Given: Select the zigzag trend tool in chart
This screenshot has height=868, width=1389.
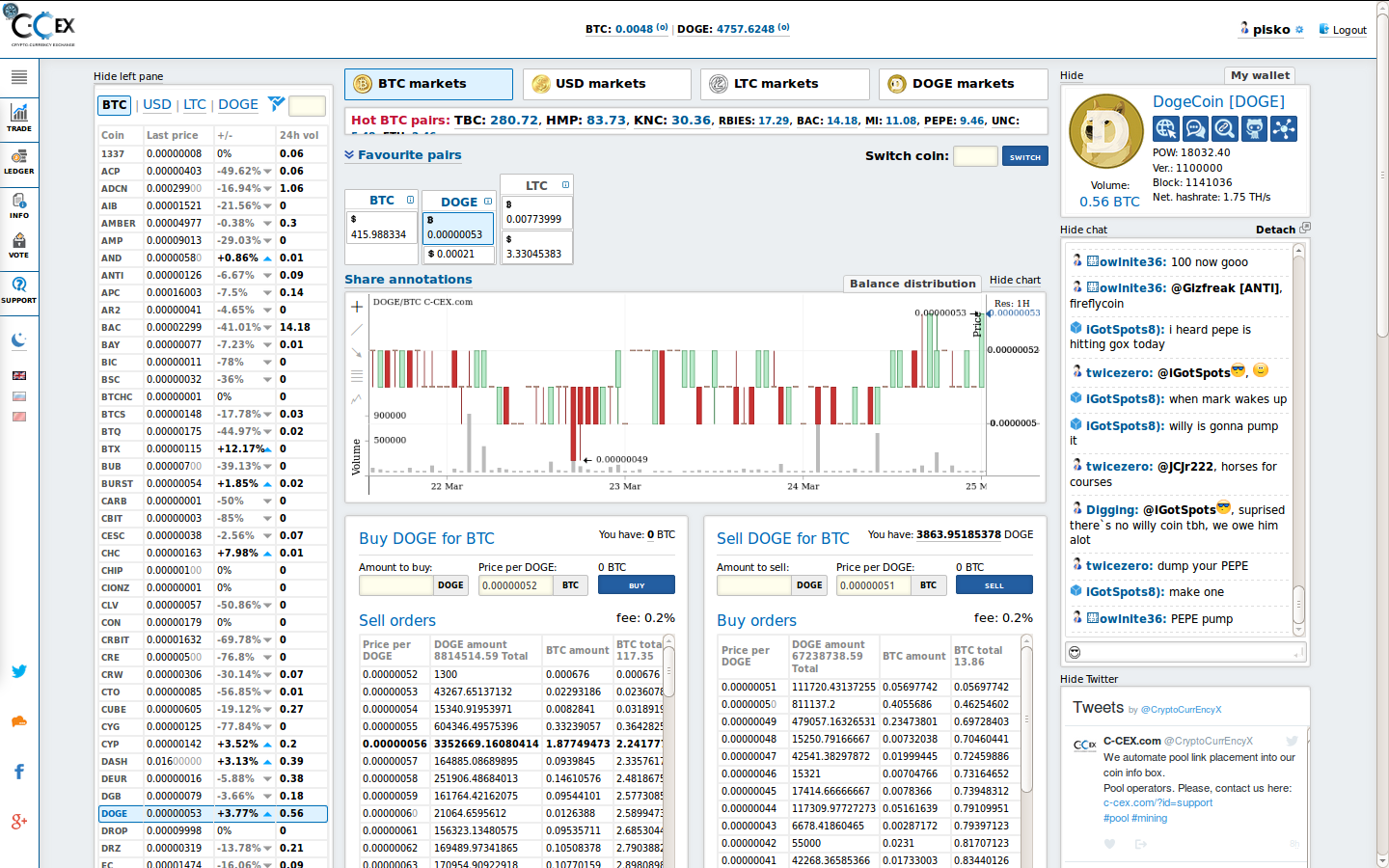Looking at the screenshot, I should click(x=357, y=398).
